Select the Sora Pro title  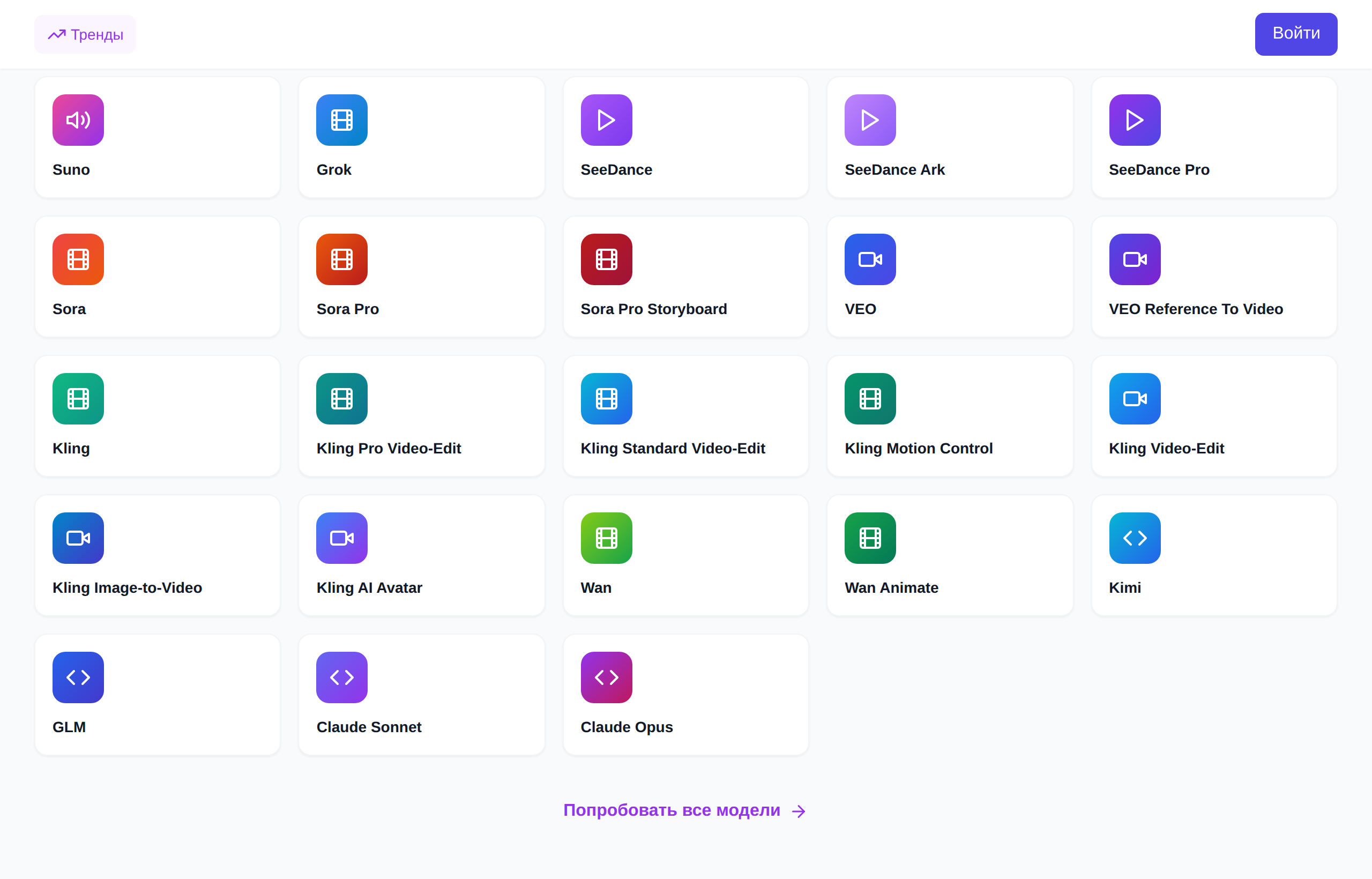[348, 309]
